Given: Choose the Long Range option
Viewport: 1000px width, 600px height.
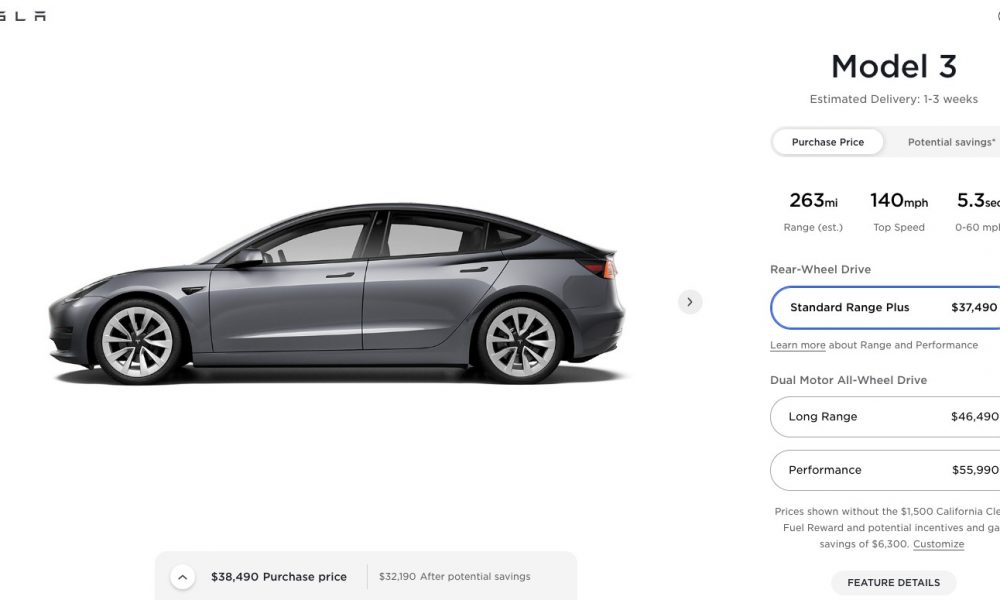Looking at the screenshot, I should pos(885,417).
